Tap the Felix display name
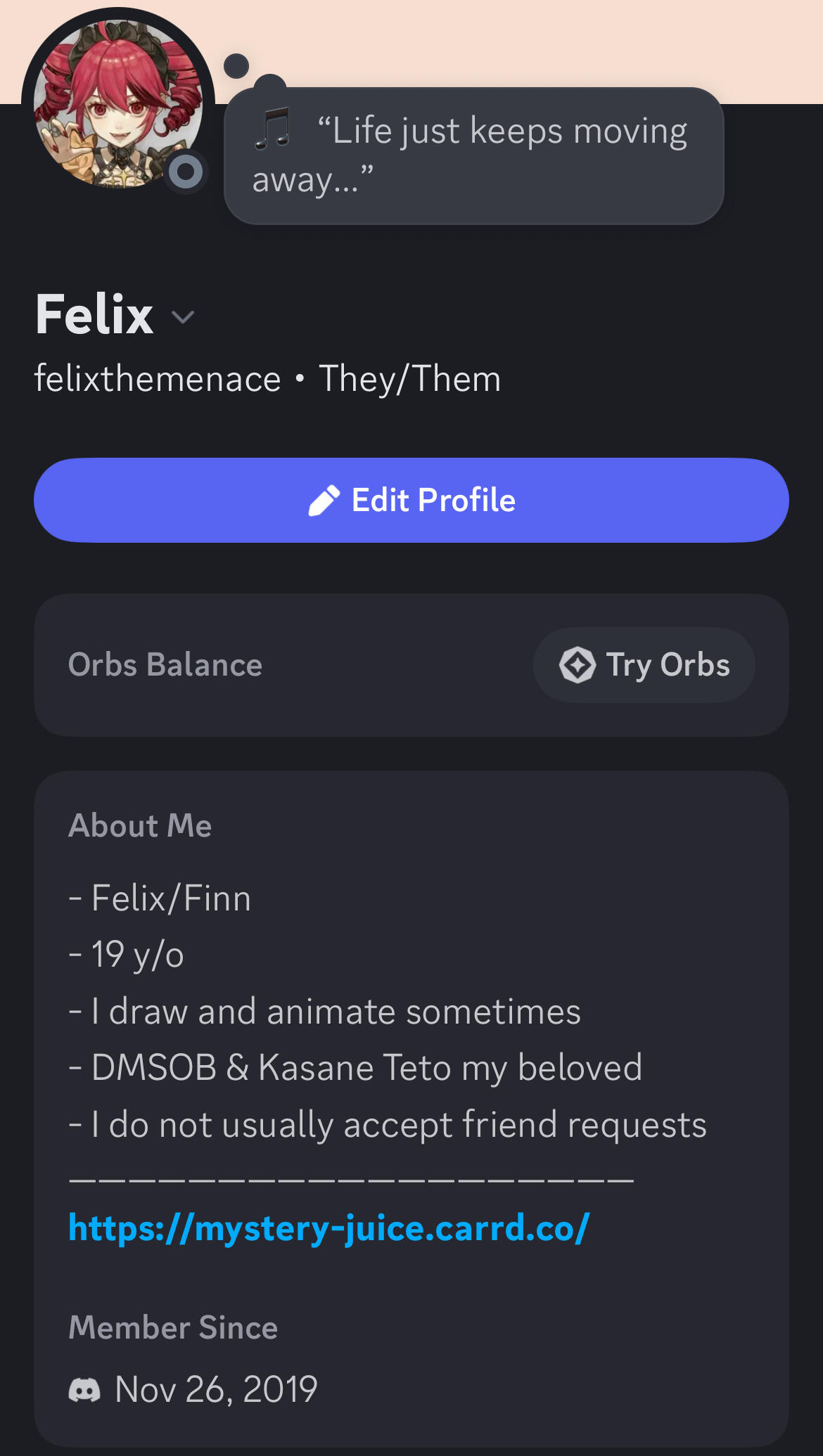Image resolution: width=823 pixels, height=1456 pixels. [94, 315]
